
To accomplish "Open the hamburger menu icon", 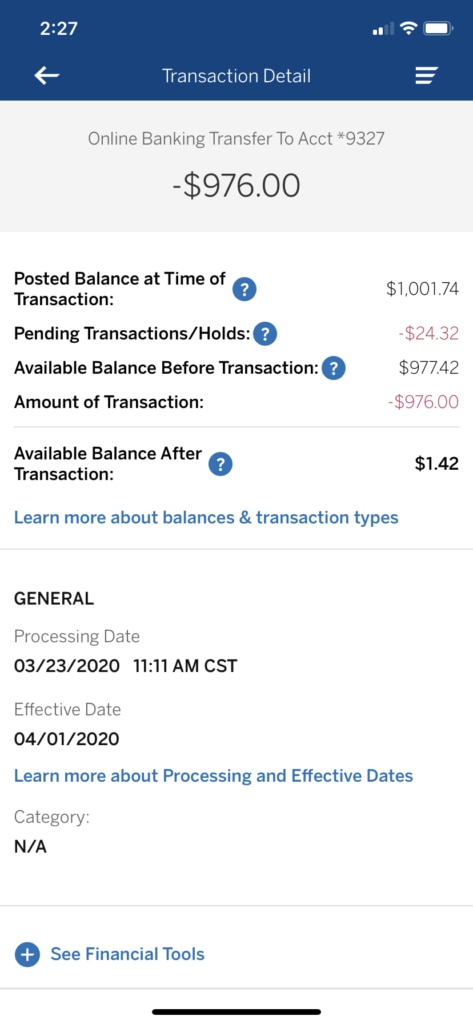I will 427,76.
